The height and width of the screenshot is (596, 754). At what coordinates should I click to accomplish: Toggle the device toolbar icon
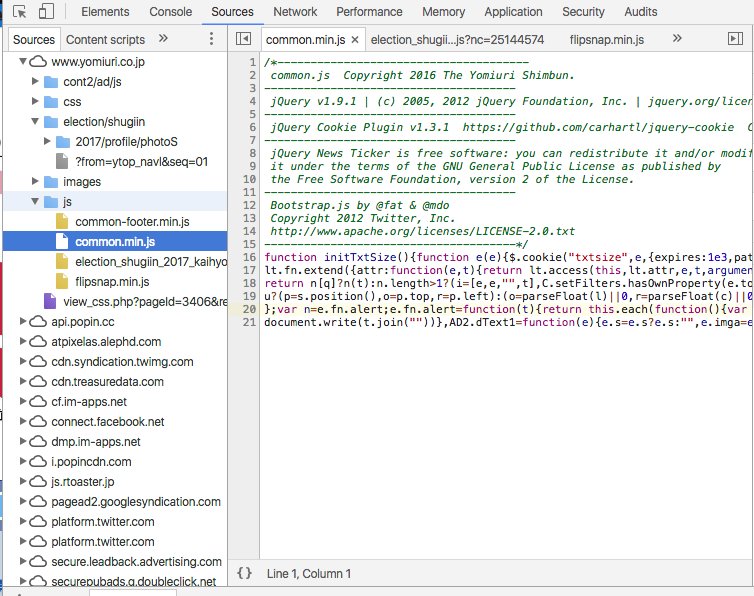point(46,12)
